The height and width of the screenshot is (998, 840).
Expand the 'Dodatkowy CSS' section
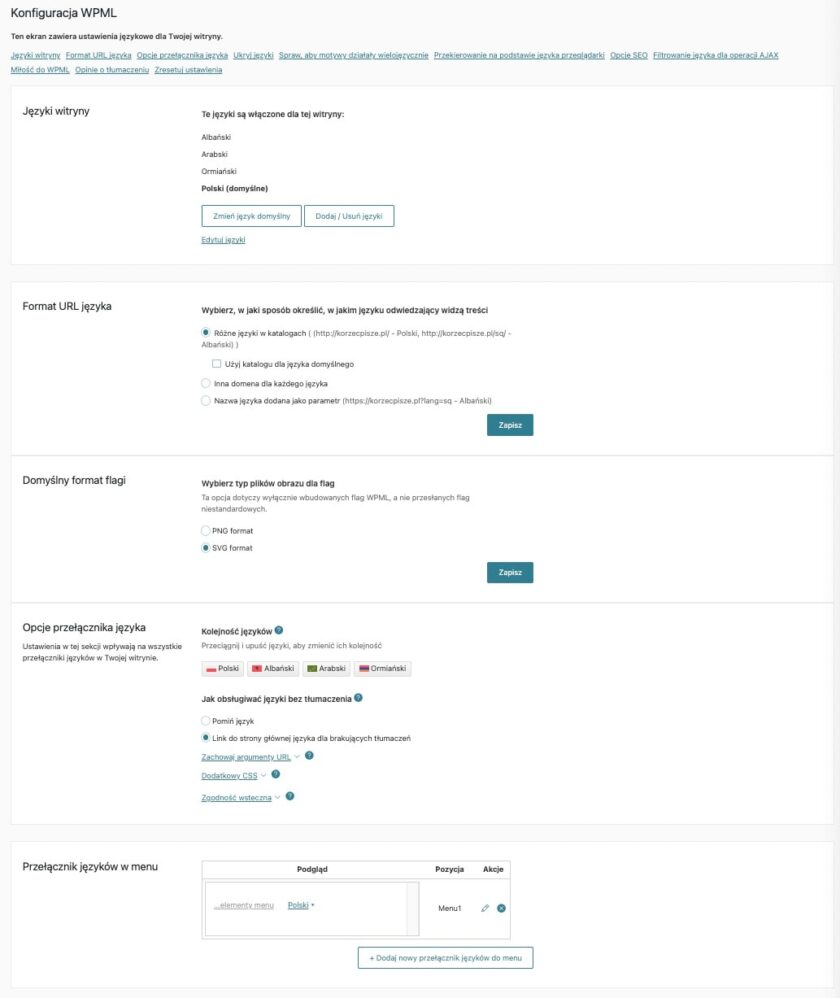click(229, 775)
